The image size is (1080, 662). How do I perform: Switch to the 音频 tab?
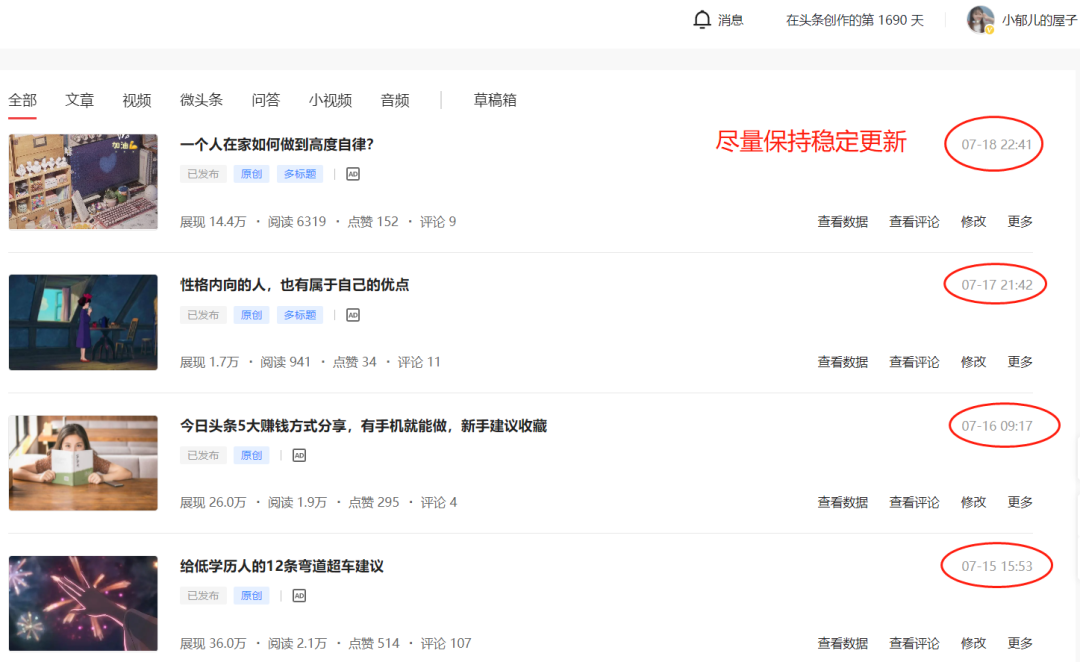pos(395,100)
